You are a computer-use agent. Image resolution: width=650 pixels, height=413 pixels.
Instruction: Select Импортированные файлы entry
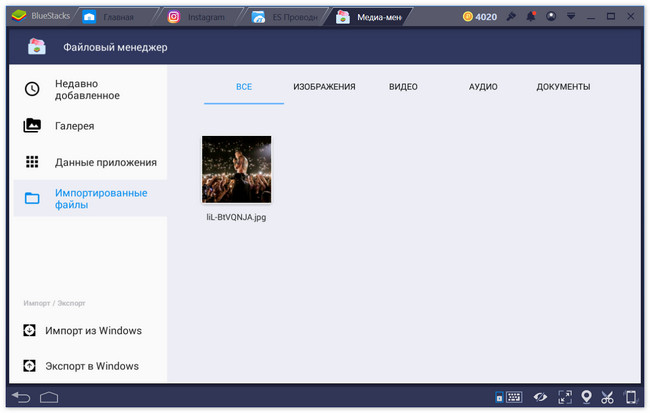pos(90,198)
